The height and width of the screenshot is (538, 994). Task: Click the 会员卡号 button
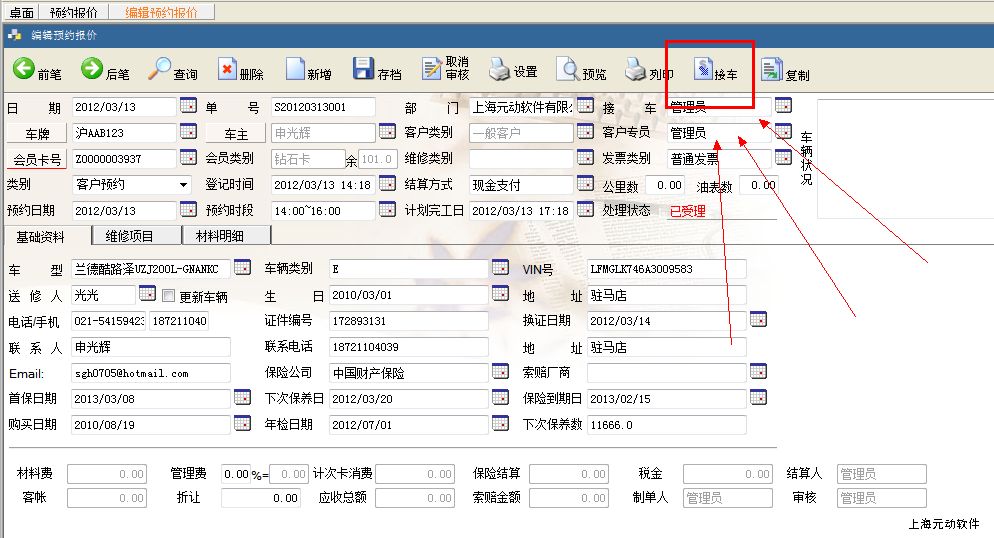coord(36,159)
